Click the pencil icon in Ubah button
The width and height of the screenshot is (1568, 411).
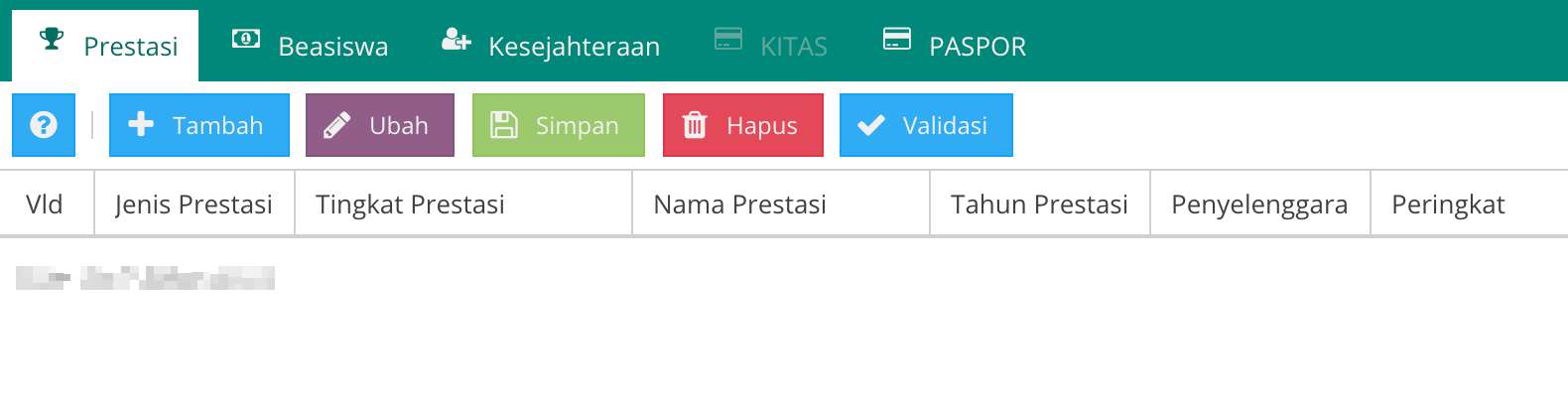tap(337, 125)
